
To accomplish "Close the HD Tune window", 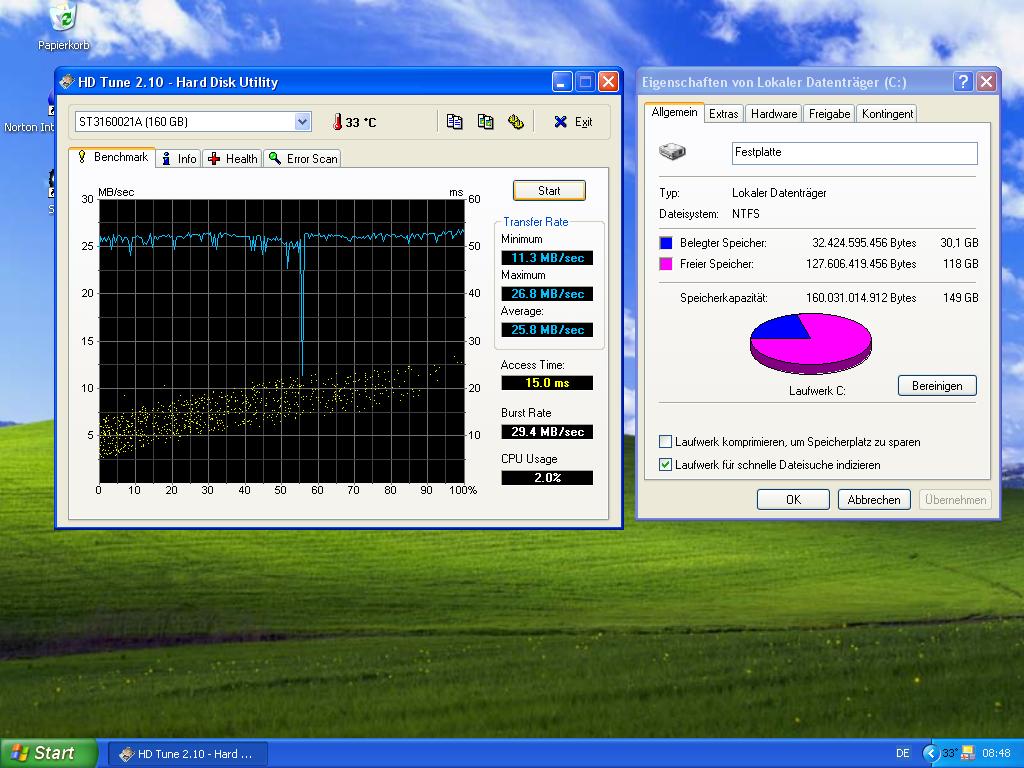I will click(x=608, y=82).
